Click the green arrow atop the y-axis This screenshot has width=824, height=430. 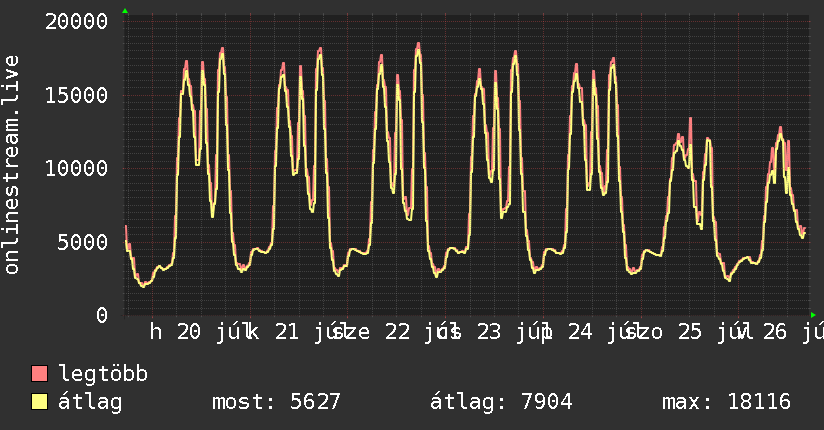[x=125, y=11]
